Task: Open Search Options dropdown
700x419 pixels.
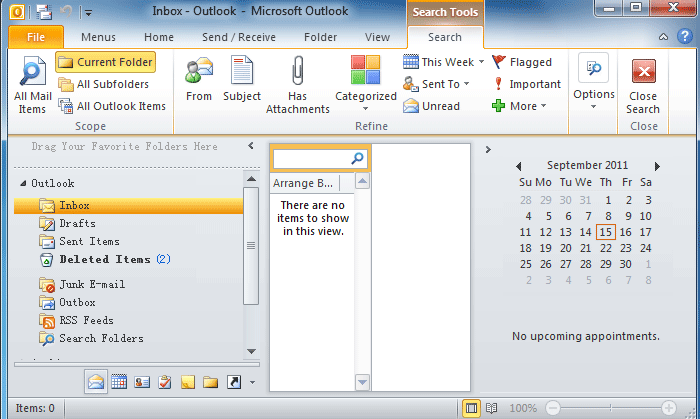Action: [594, 82]
